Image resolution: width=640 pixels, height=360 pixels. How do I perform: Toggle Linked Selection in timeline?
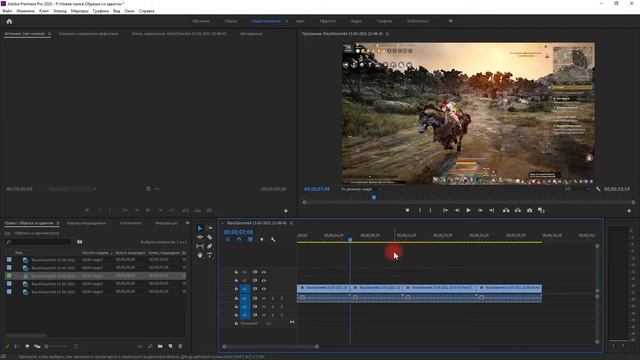pyautogui.click(x=250, y=240)
